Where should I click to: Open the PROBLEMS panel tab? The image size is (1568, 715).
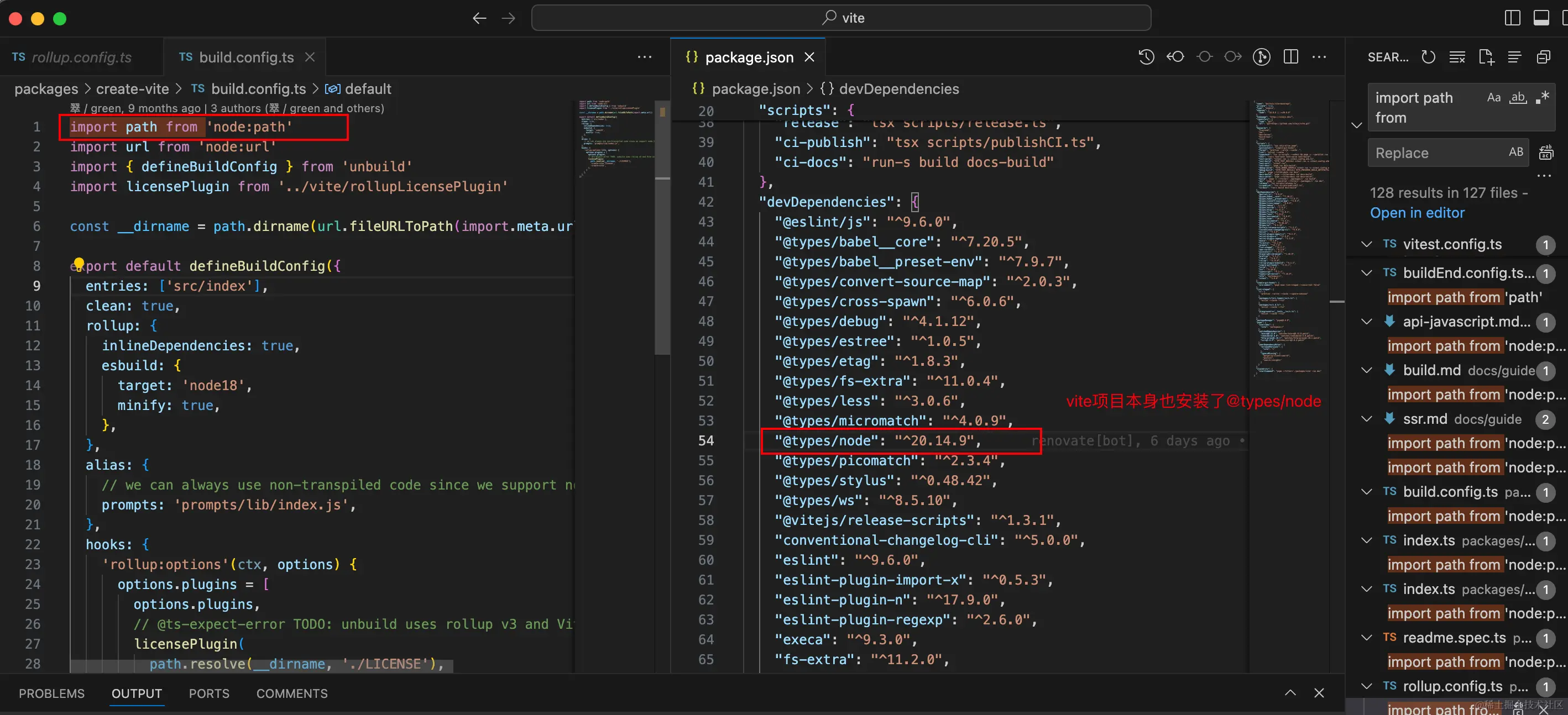click(52, 693)
